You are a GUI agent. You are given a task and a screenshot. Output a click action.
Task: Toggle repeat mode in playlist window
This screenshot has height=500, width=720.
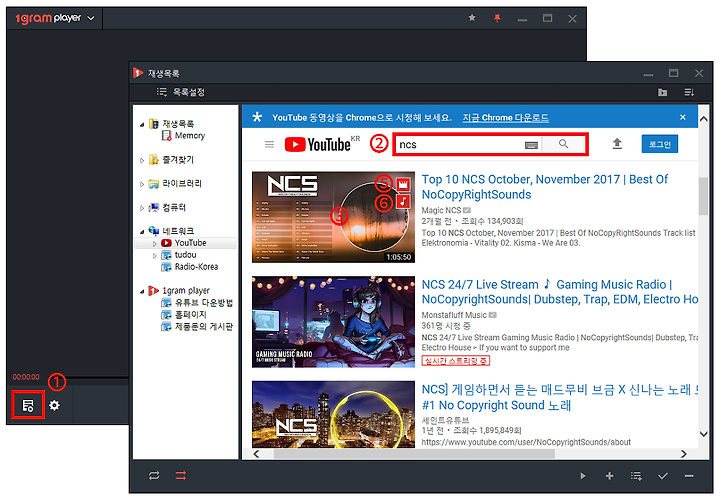point(154,476)
